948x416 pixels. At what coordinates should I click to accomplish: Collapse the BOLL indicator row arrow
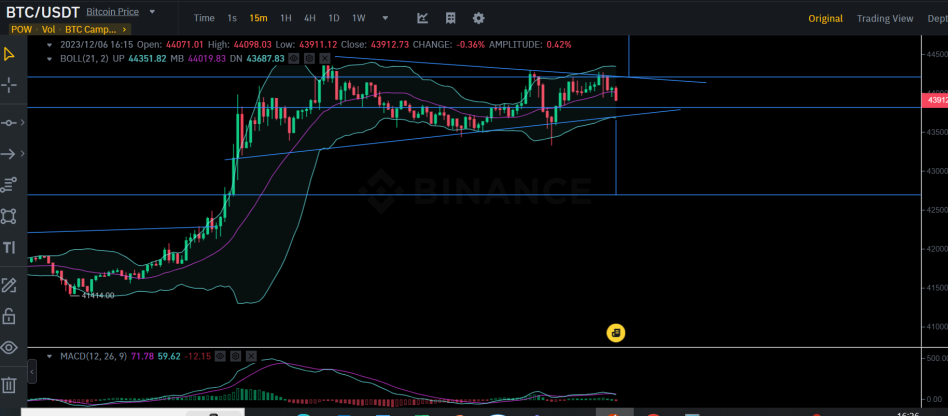click(x=50, y=59)
